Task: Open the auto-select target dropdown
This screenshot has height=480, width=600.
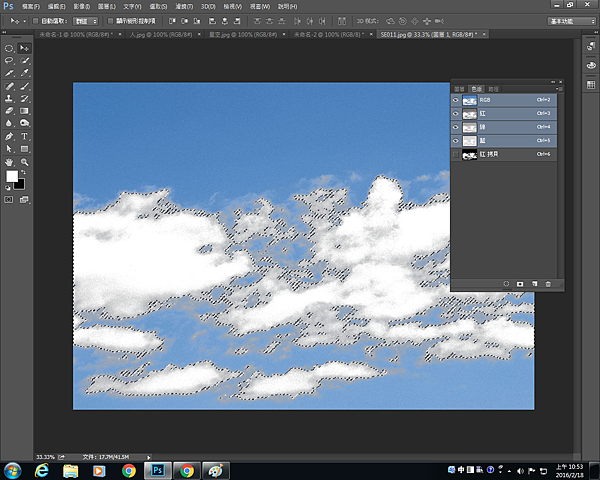Action: click(87, 19)
